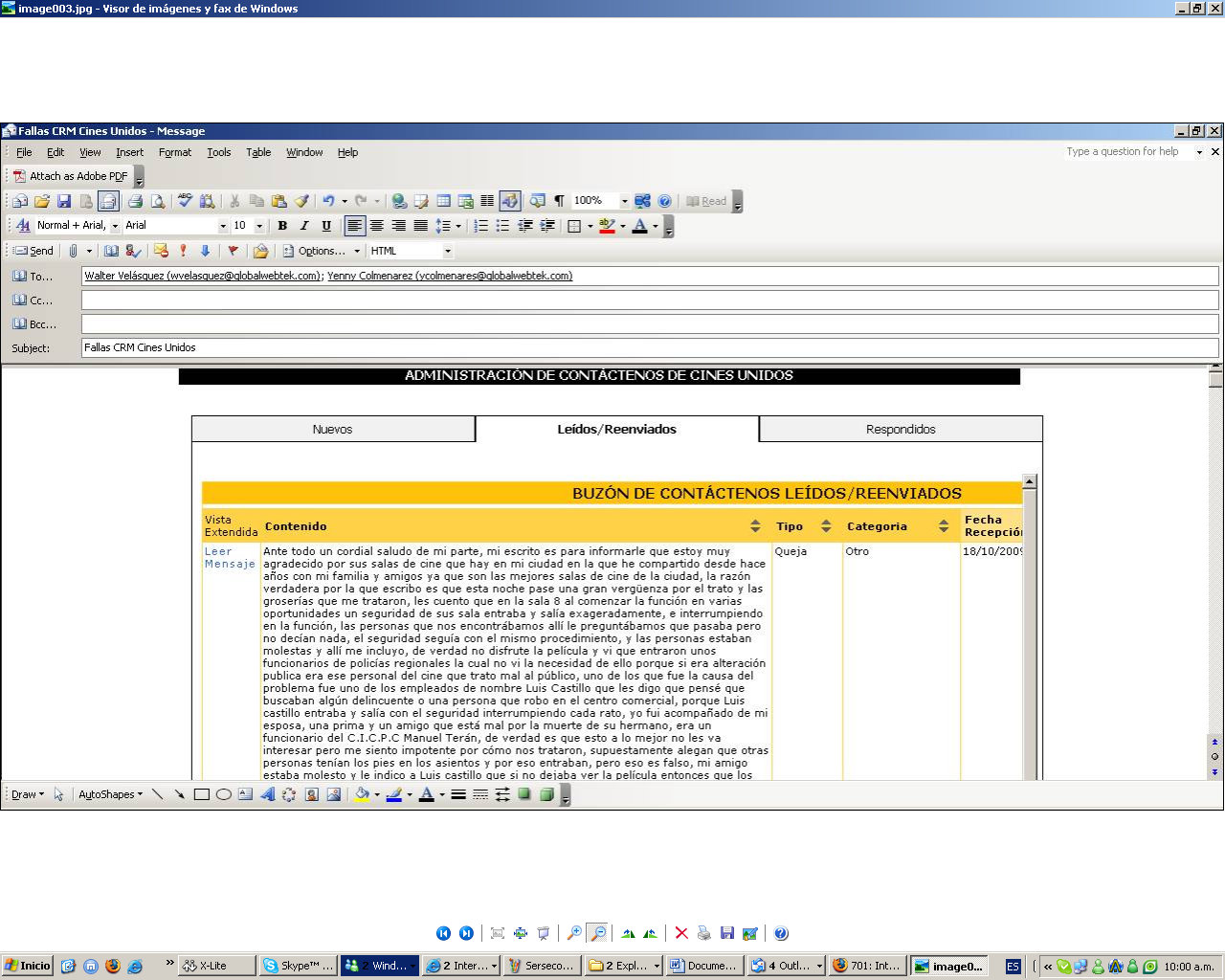Open the Tools menu

[x=219, y=152]
